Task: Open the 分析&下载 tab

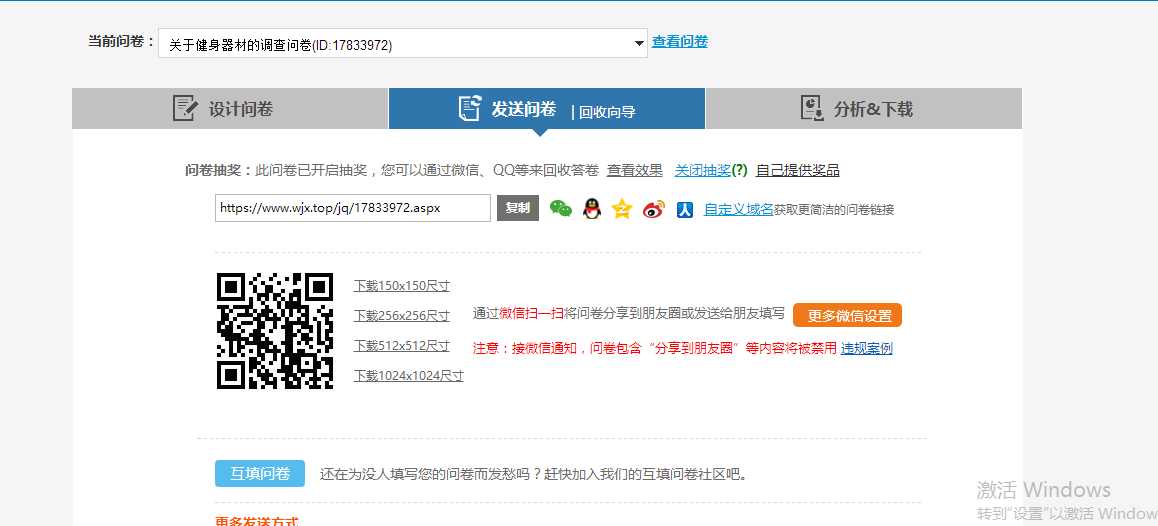Action: point(864,109)
